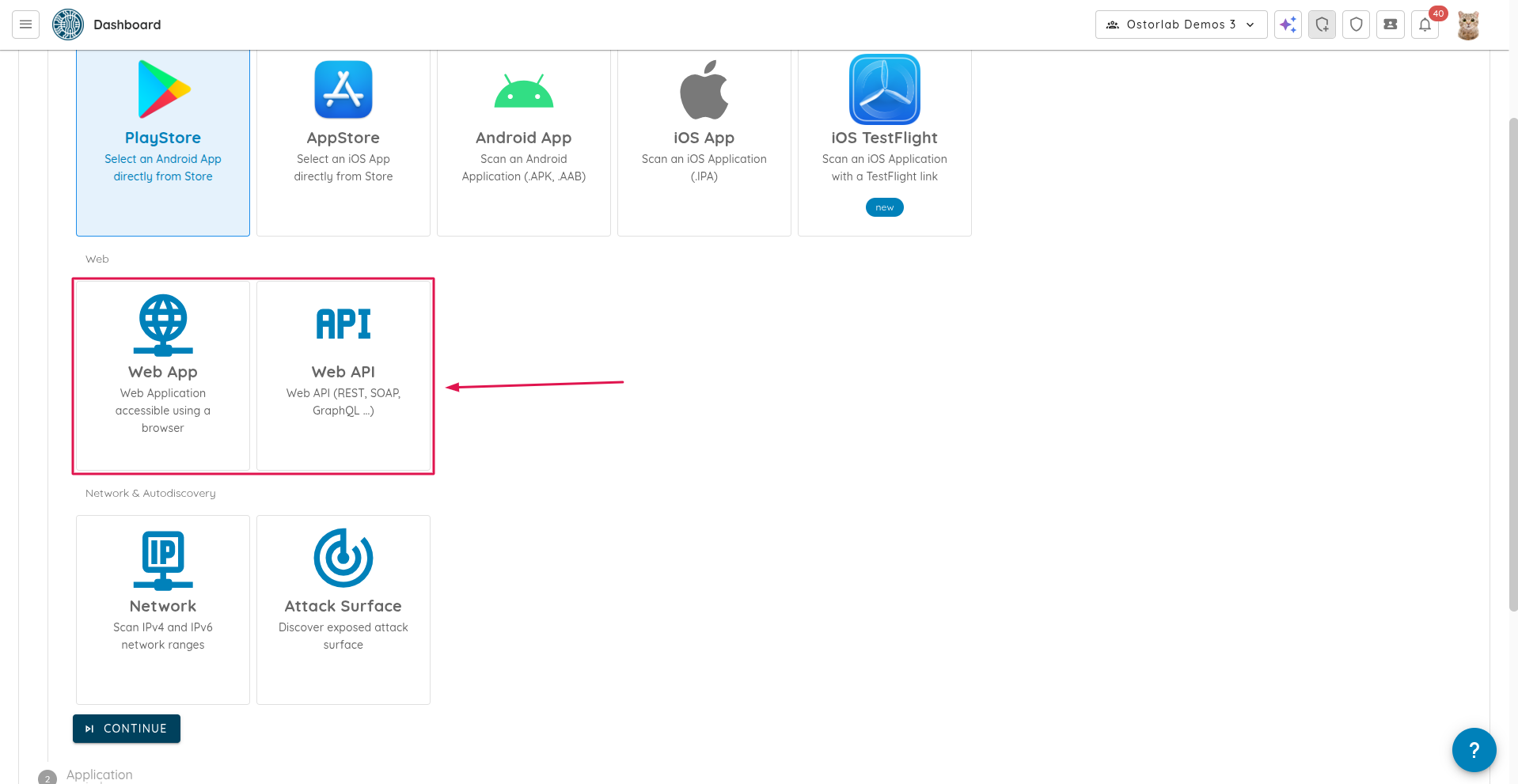Pick the Web API scan type

pyautogui.click(x=343, y=375)
